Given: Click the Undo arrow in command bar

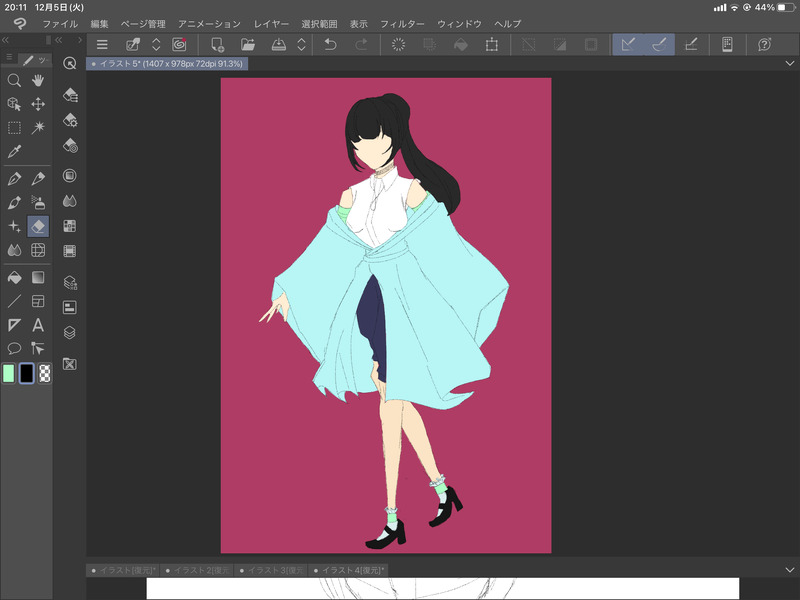Looking at the screenshot, I should (331, 44).
